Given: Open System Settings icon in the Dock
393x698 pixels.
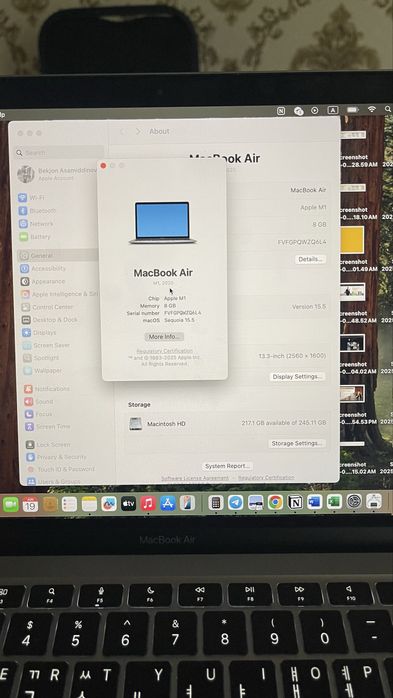Looking at the screenshot, I should [354, 501].
